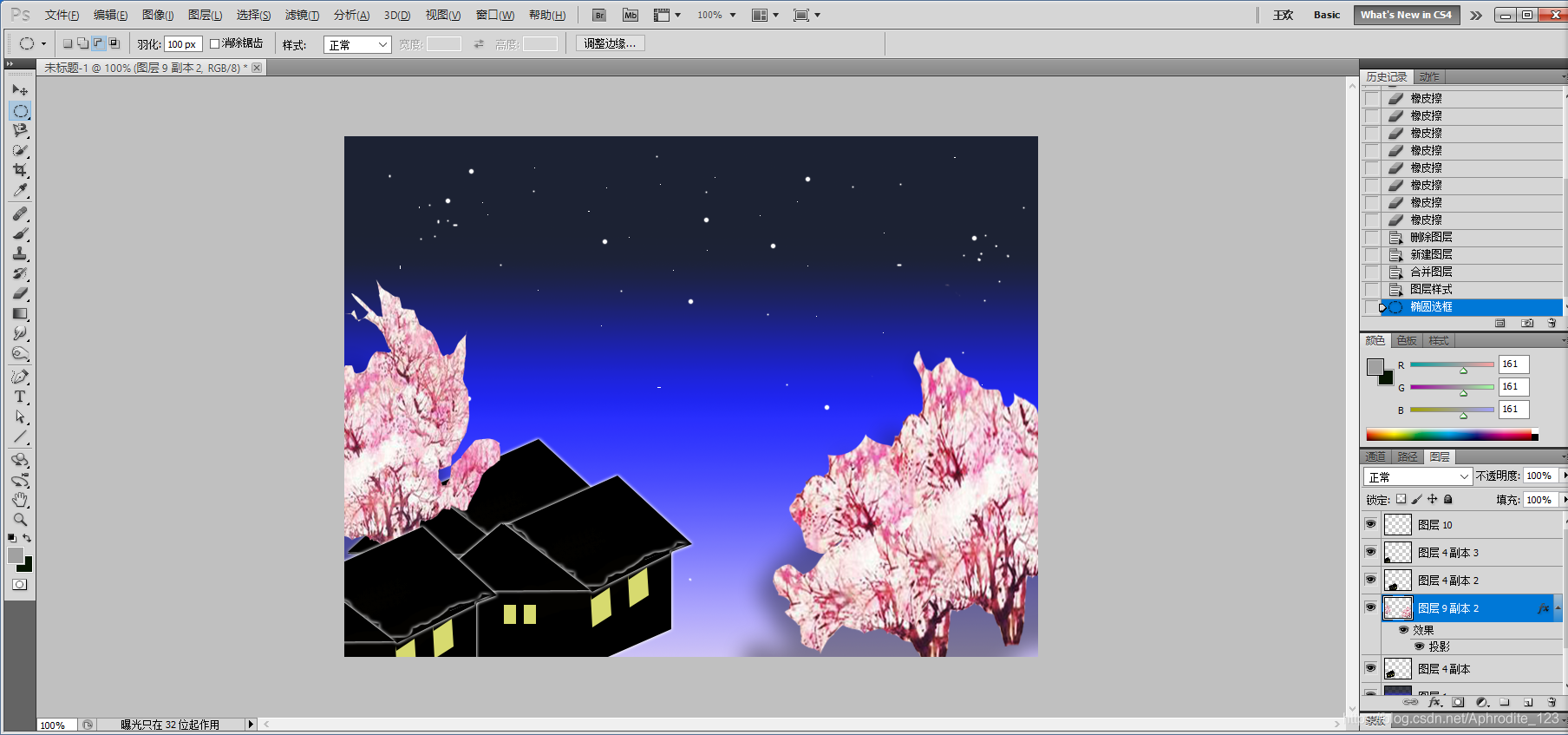Expand workspace switcher double arrow

(1476, 15)
